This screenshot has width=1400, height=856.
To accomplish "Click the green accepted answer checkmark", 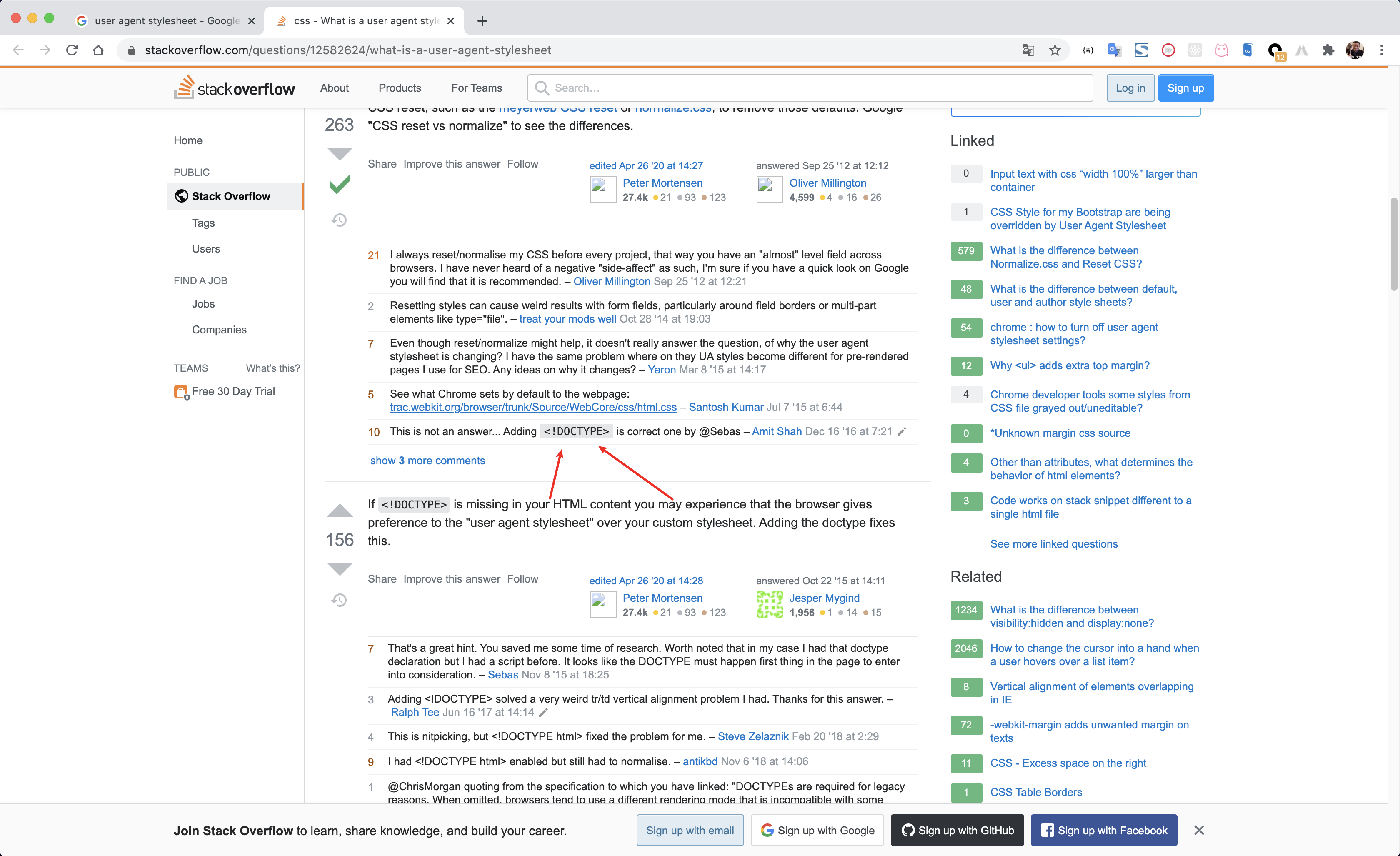I will click(339, 184).
